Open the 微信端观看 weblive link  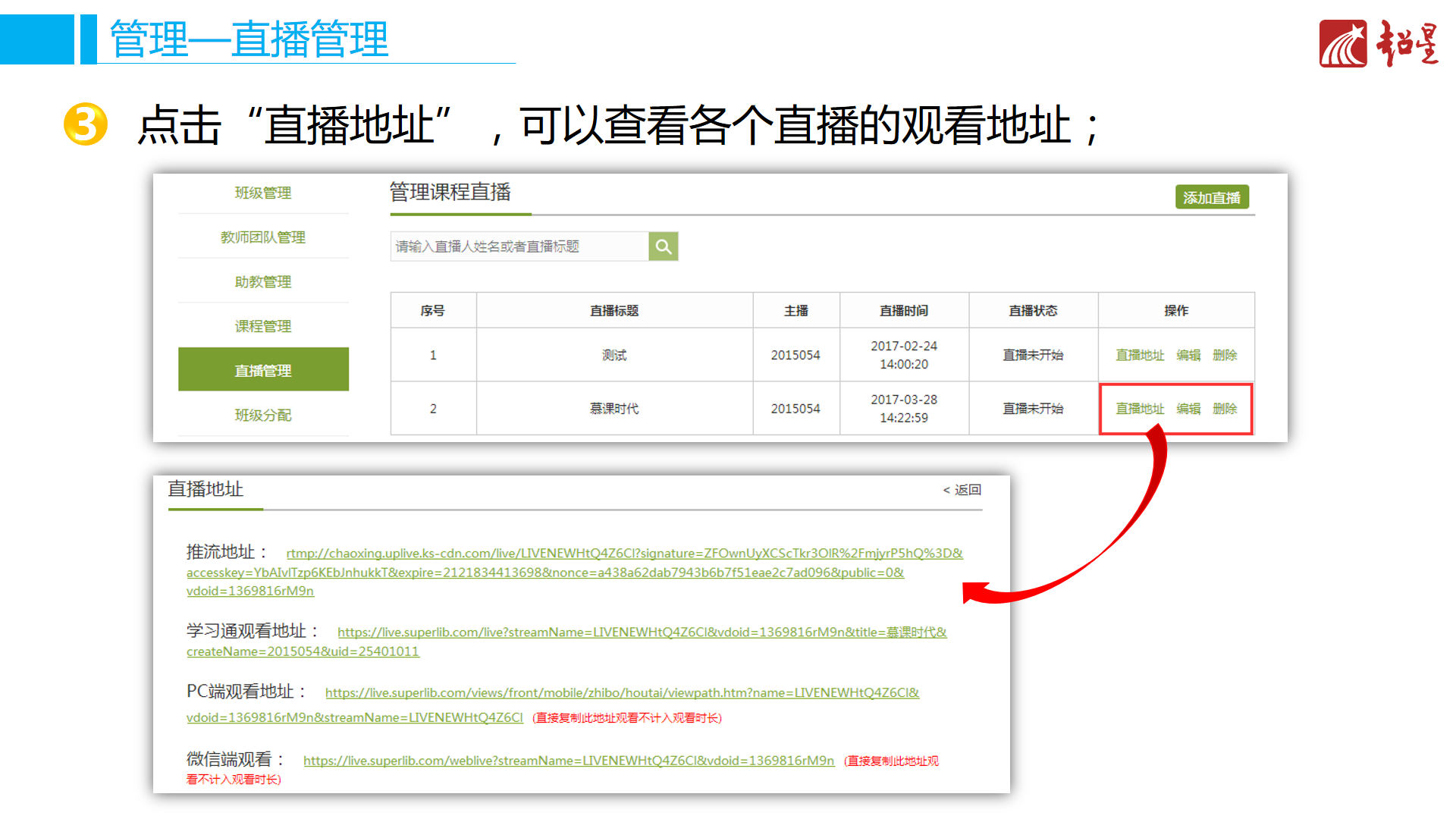coord(568,761)
